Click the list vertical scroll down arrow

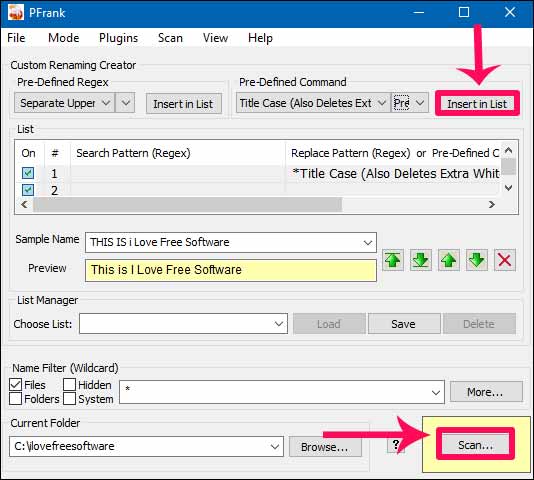pyautogui.click(x=508, y=188)
